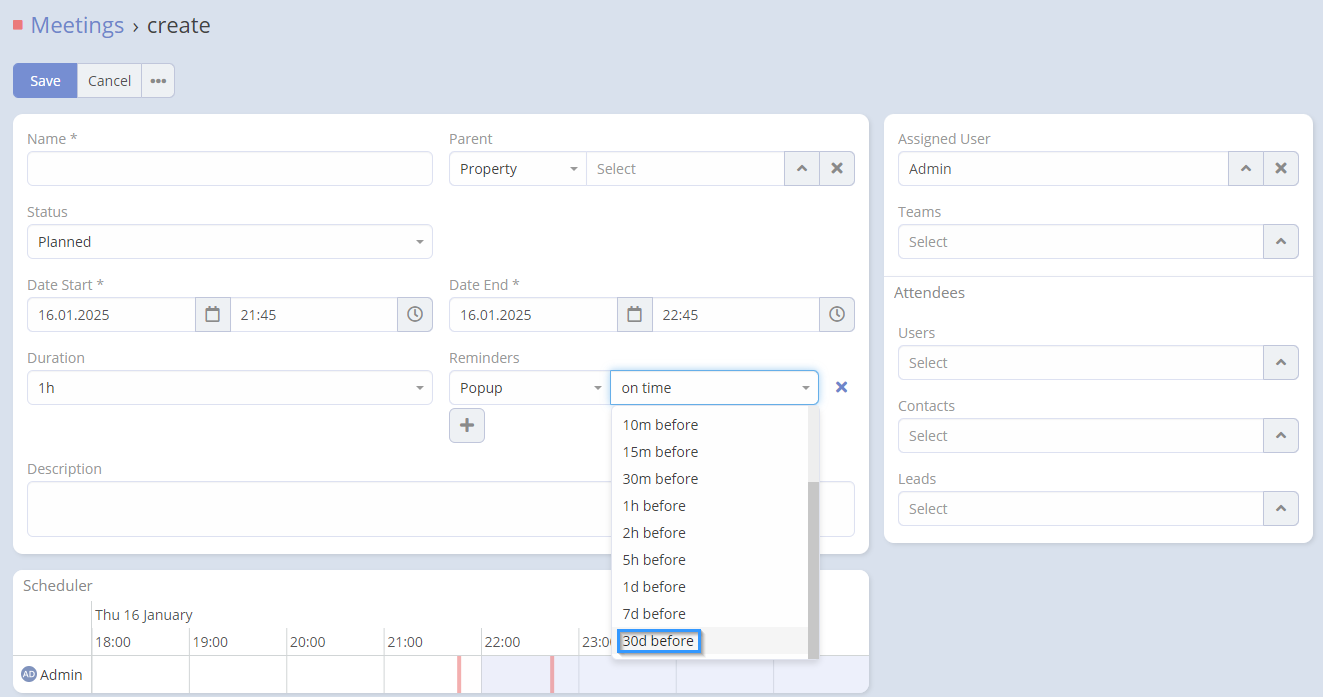The image size is (1323, 697).
Task: Select the 15m before reminder option
Action: [x=660, y=452]
